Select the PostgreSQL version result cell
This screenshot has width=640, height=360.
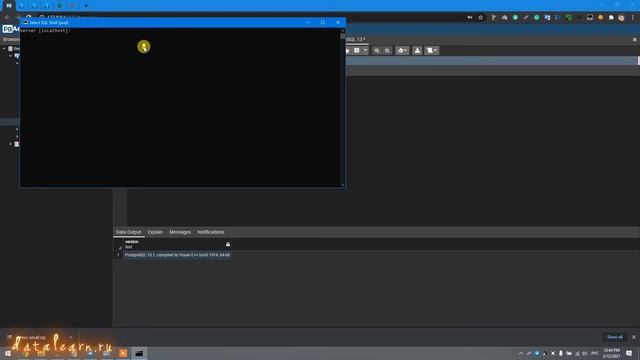coord(177,255)
